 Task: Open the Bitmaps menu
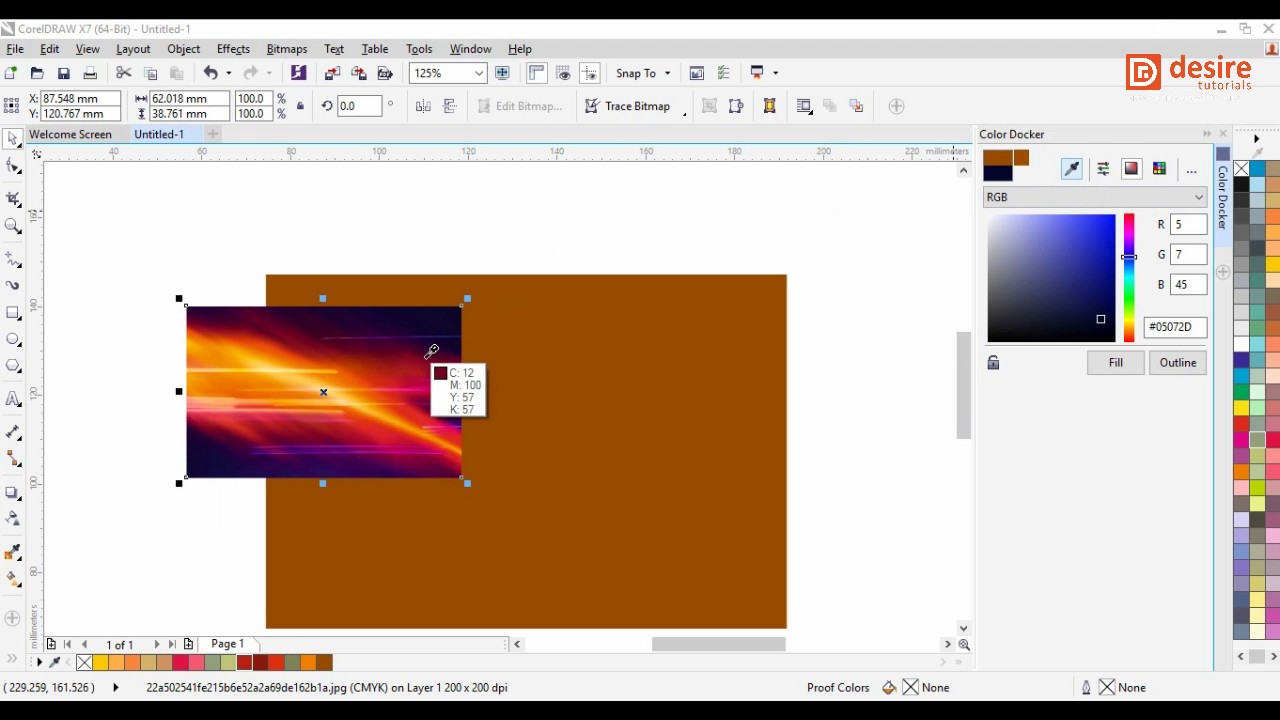coord(287,49)
